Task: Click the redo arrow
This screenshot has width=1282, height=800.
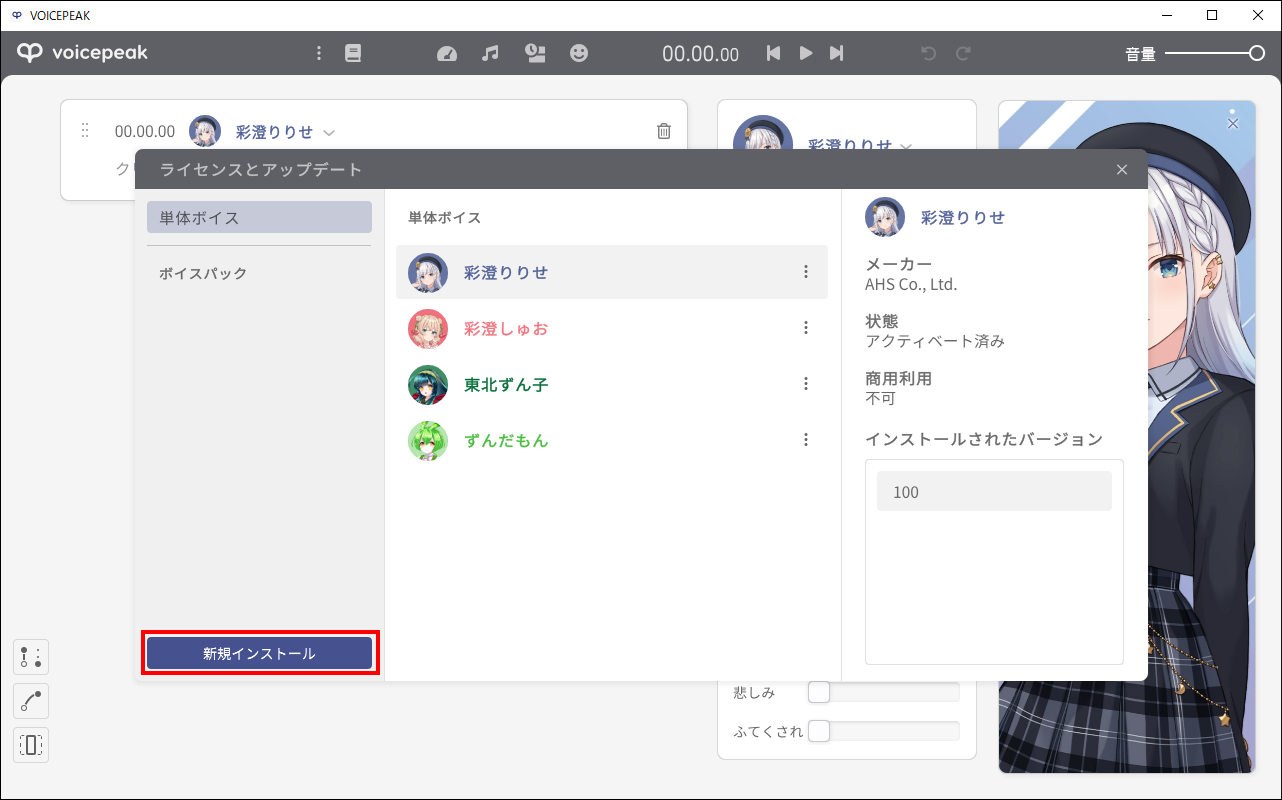Action: pos(964,53)
